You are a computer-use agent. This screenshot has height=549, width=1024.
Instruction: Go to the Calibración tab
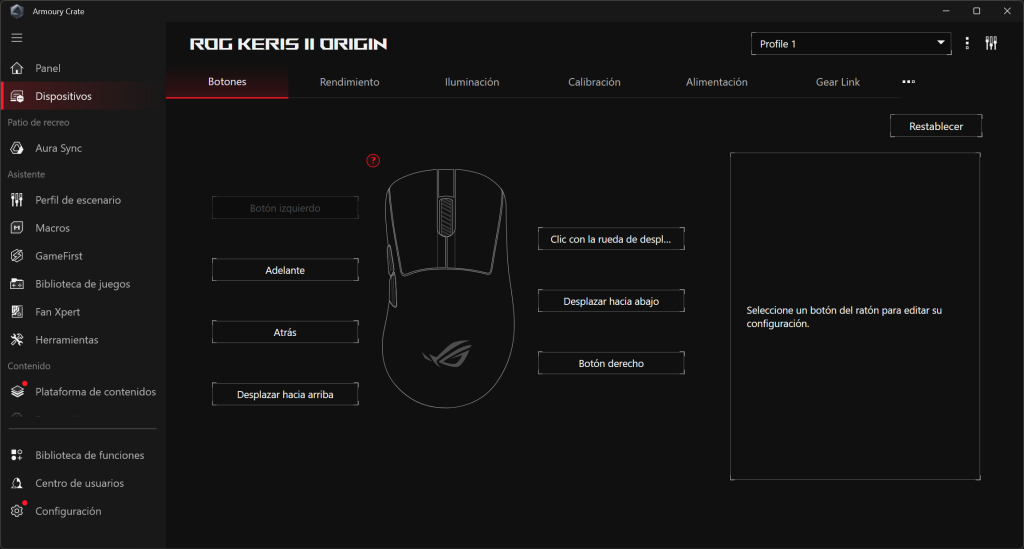coord(594,82)
